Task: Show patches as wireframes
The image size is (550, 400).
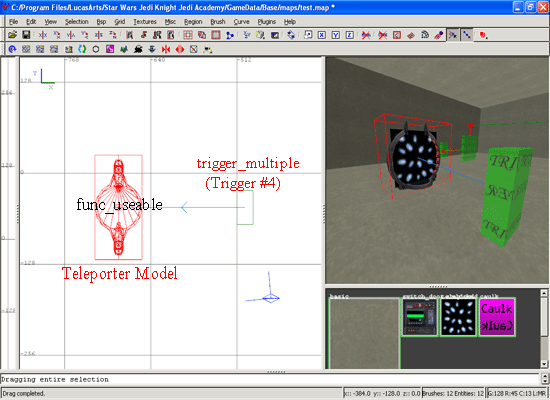Action: (x=411, y=35)
